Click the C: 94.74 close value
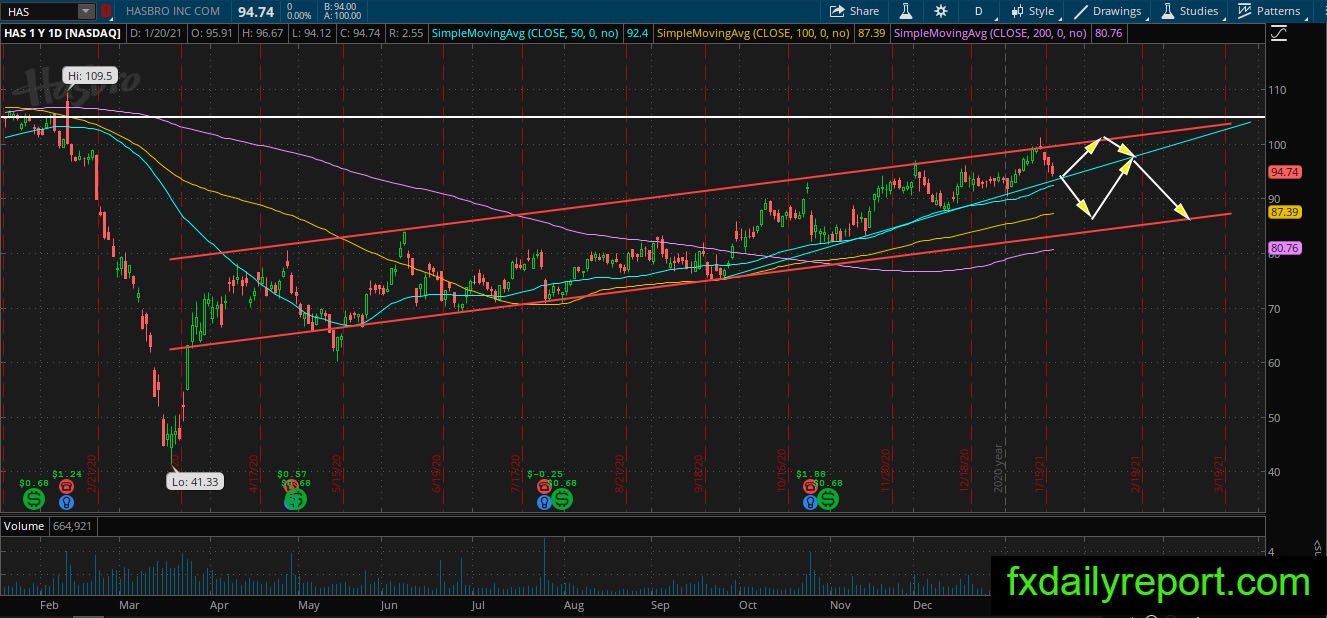Screen dimensions: 1327x618 [361, 33]
